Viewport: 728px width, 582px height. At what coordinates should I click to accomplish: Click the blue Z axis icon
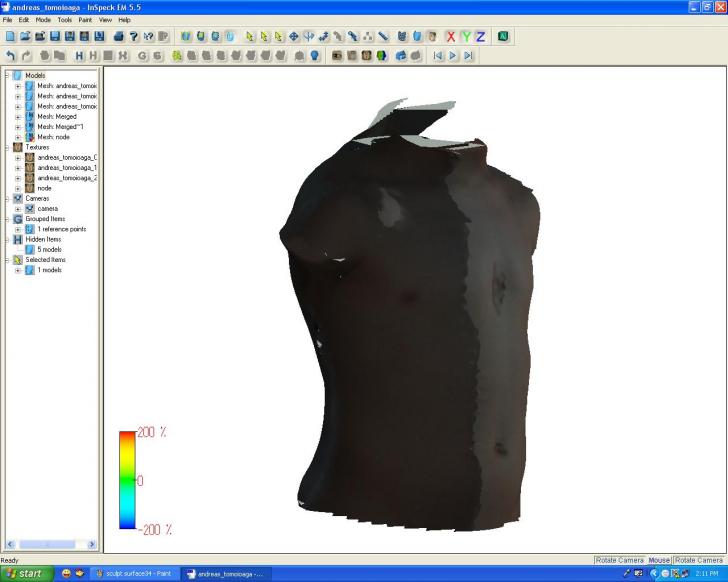tap(480, 37)
